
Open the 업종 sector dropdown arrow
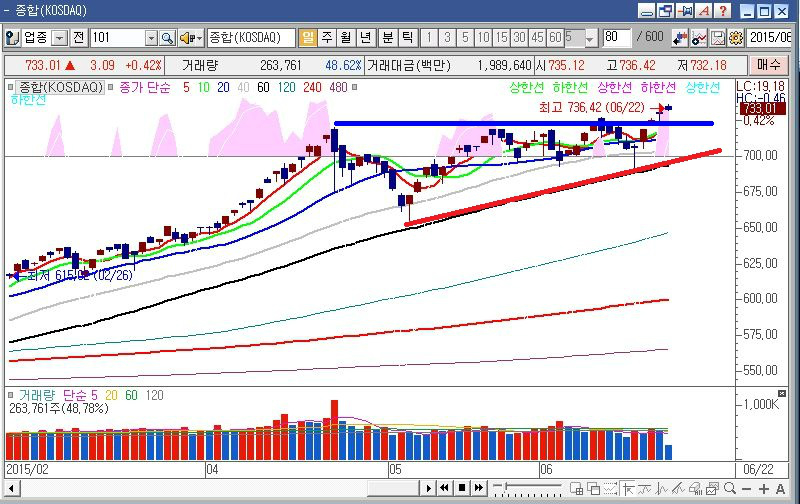tap(59, 38)
